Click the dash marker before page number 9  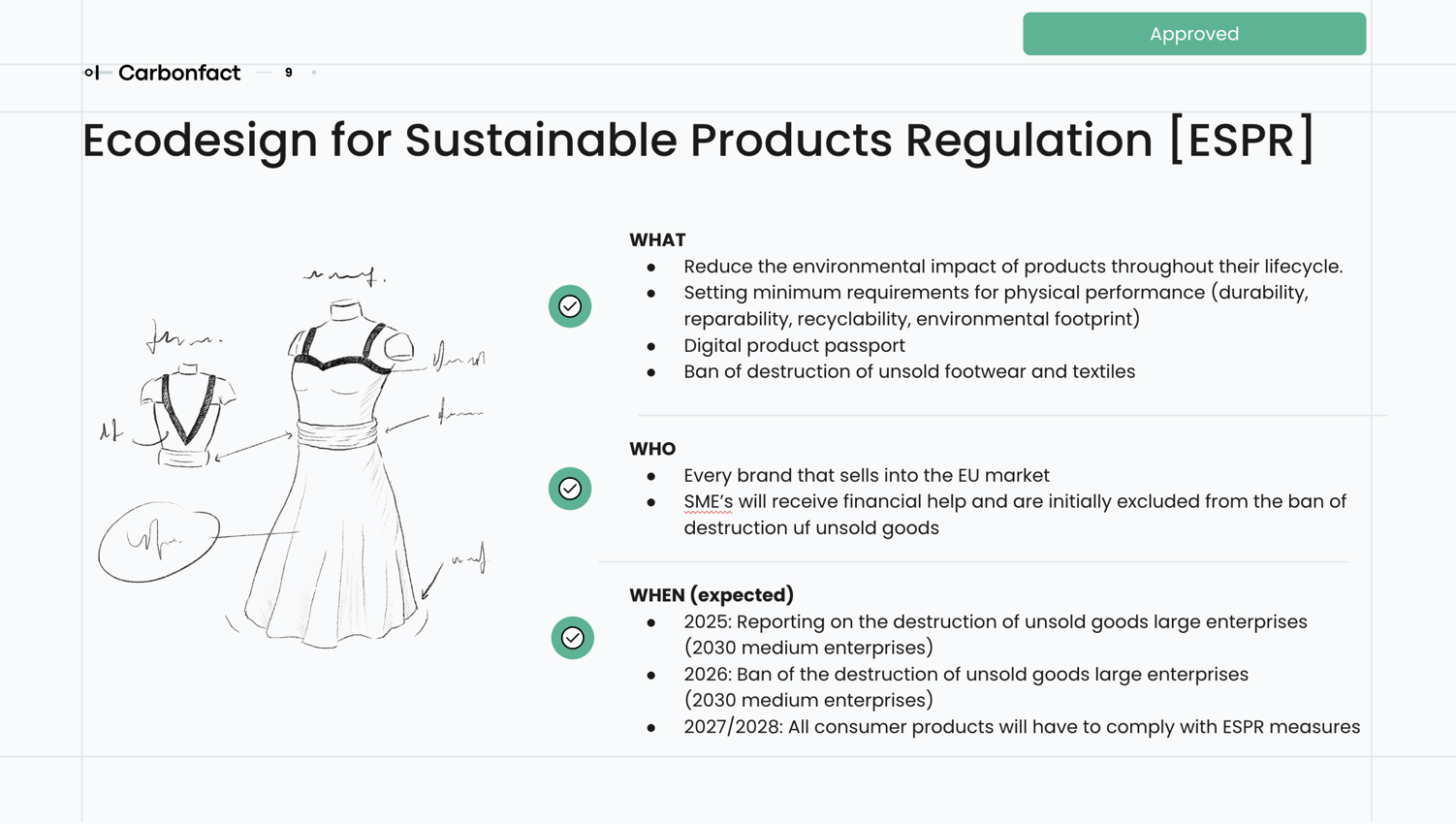[262, 72]
